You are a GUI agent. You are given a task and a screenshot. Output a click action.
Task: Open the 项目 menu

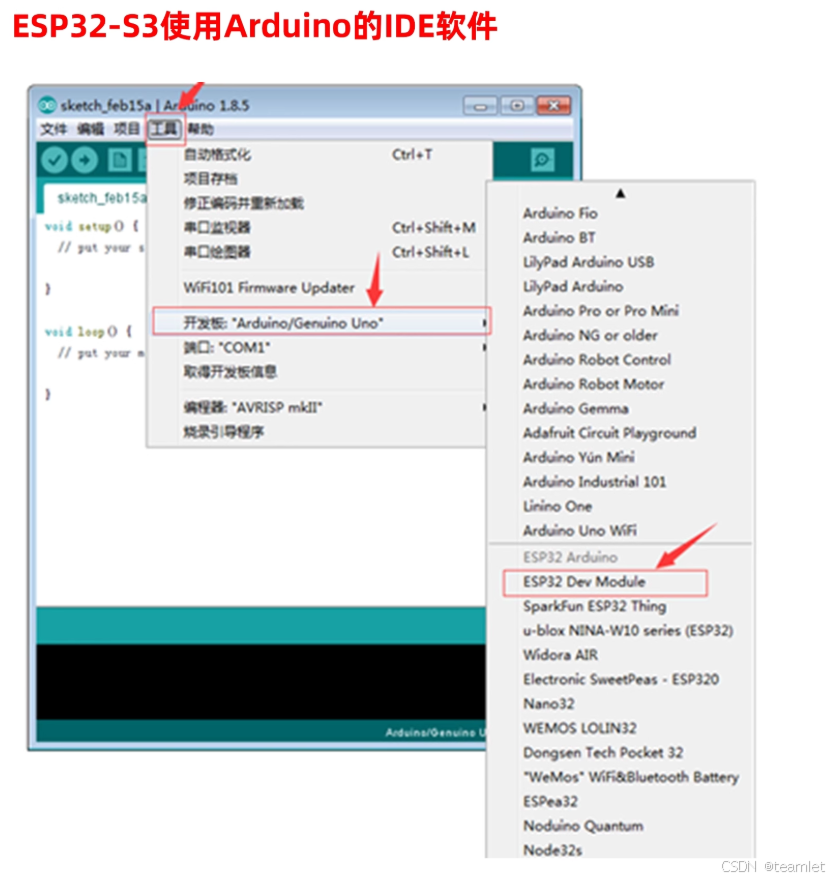coord(127,129)
